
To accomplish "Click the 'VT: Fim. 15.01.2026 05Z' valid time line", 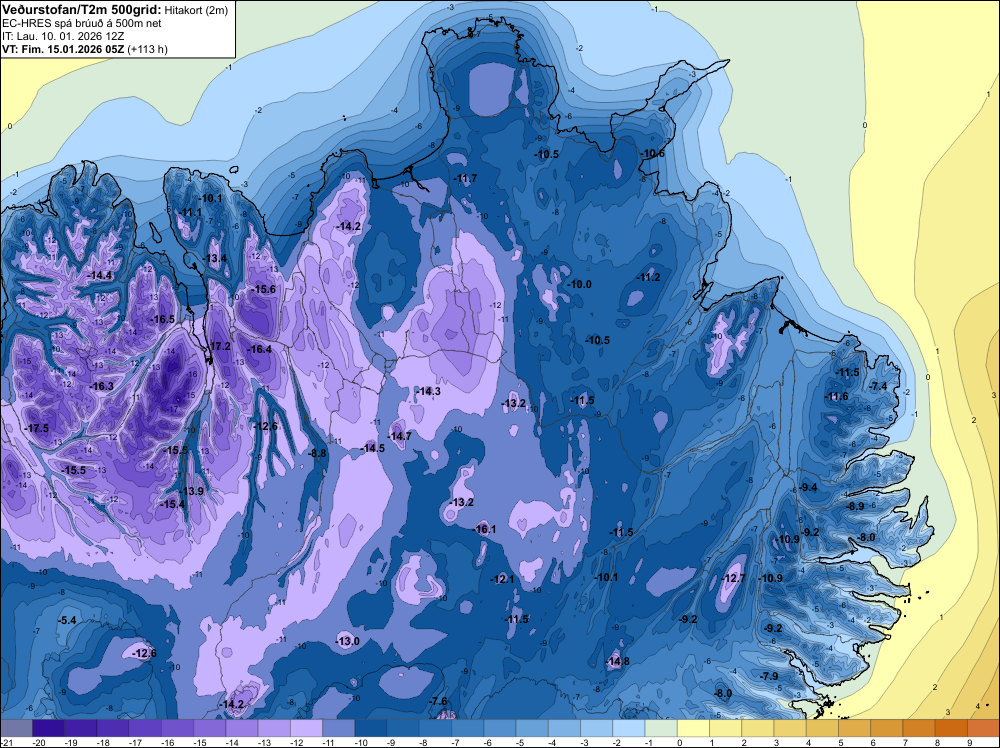I will point(64,49).
